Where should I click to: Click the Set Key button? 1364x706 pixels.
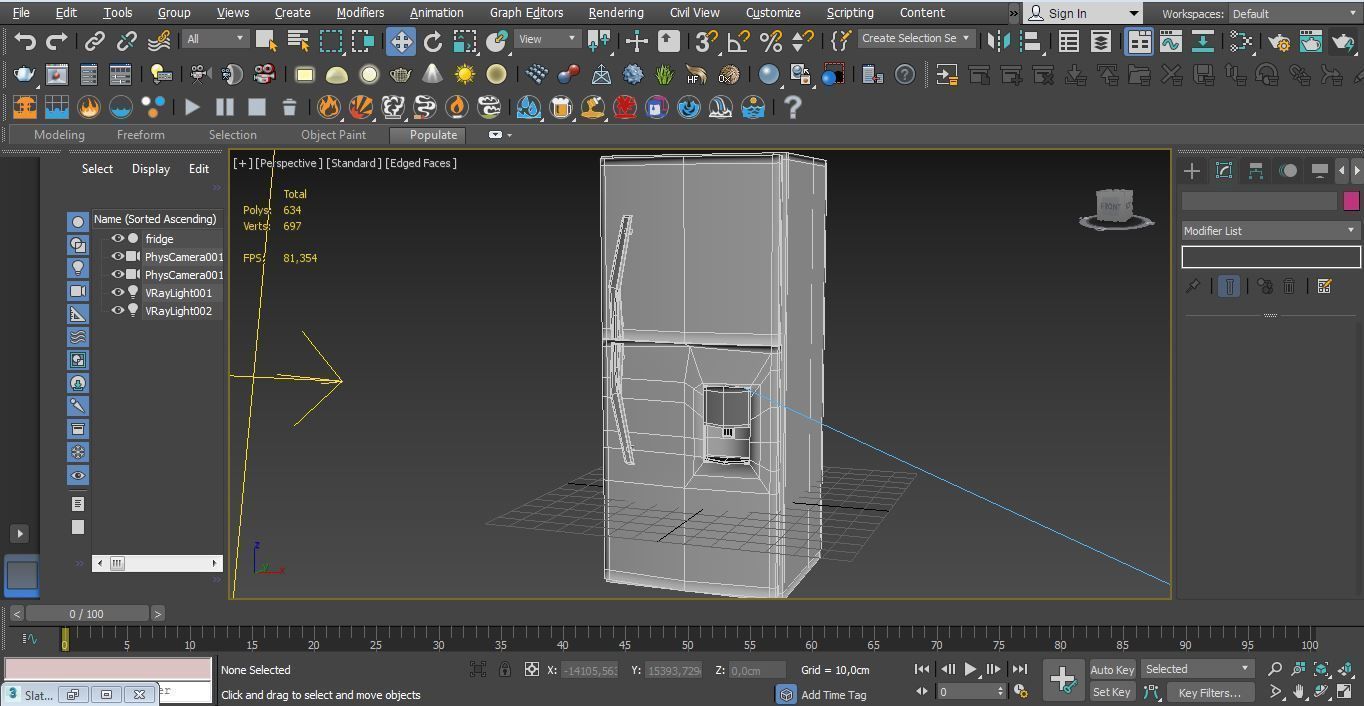[1111, 692]
